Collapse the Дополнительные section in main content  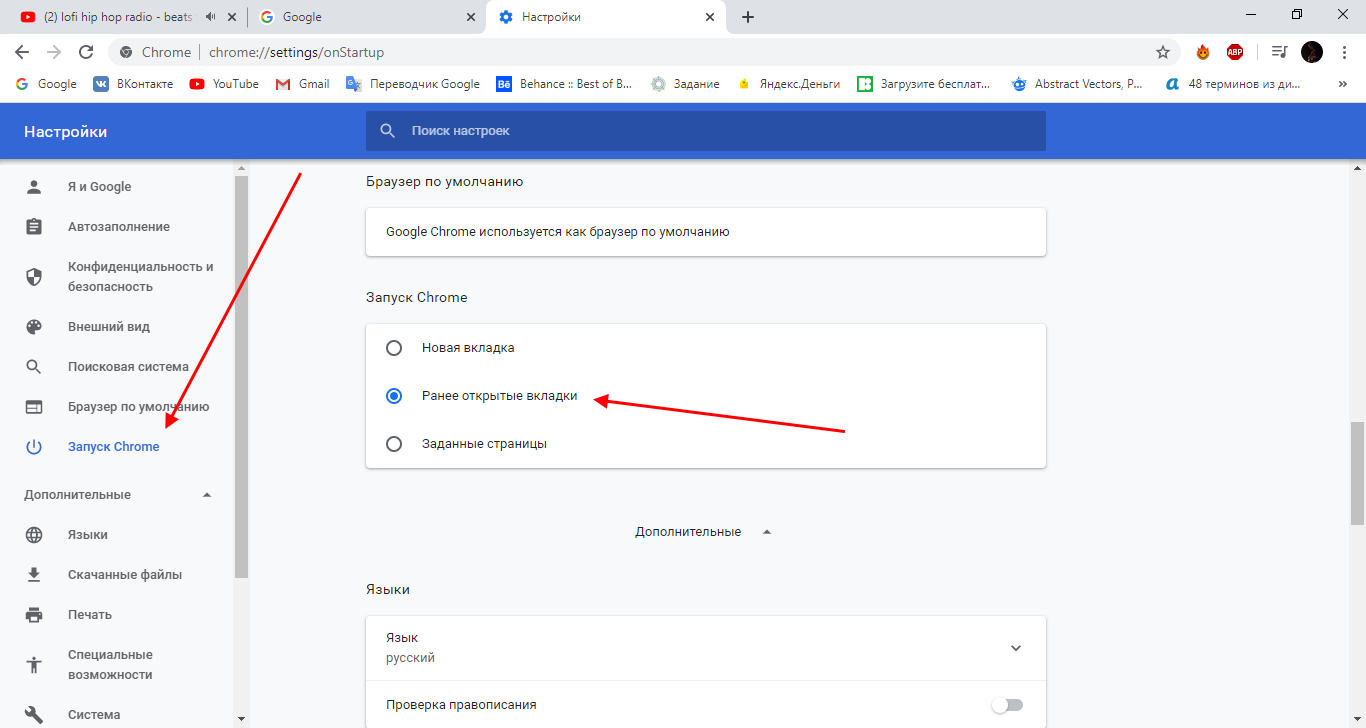[705, 532]
